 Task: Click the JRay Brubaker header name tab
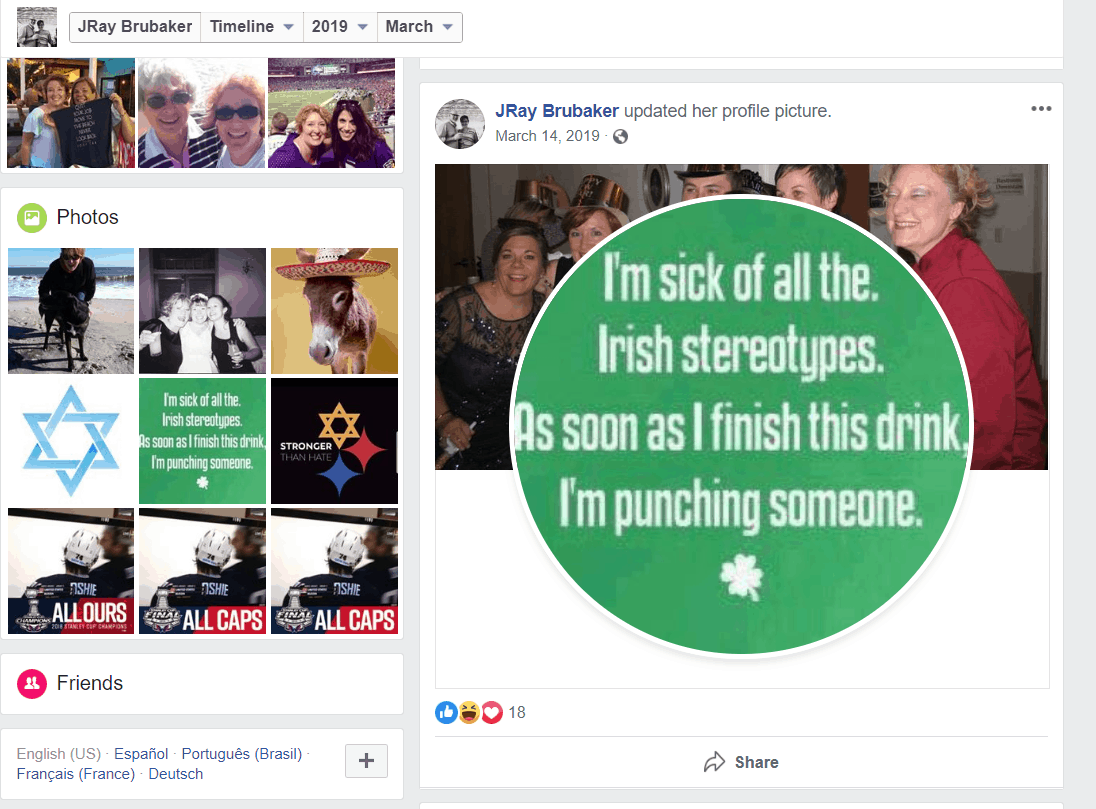(x=135, y=27)
